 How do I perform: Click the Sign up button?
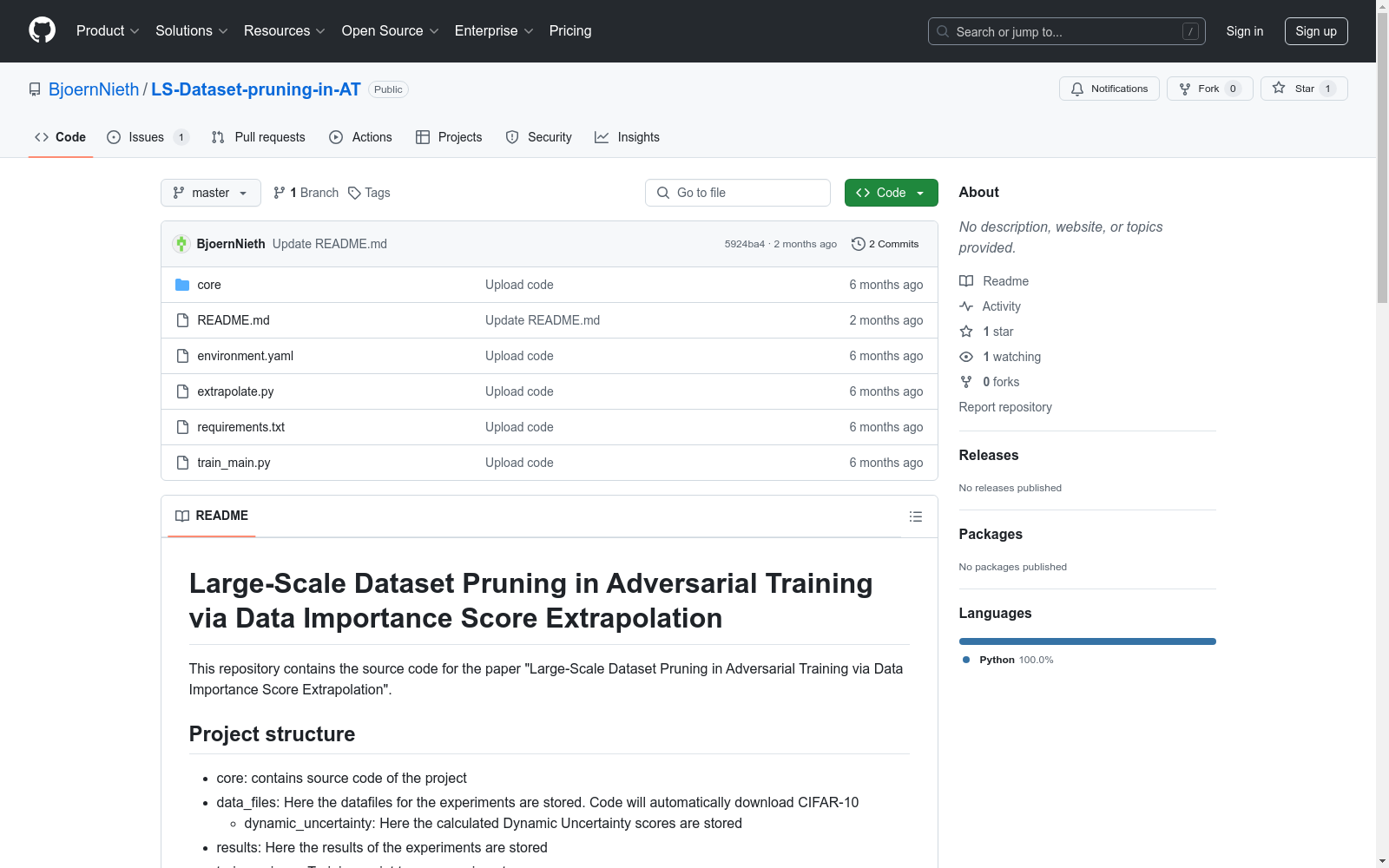pos(1316,31)
